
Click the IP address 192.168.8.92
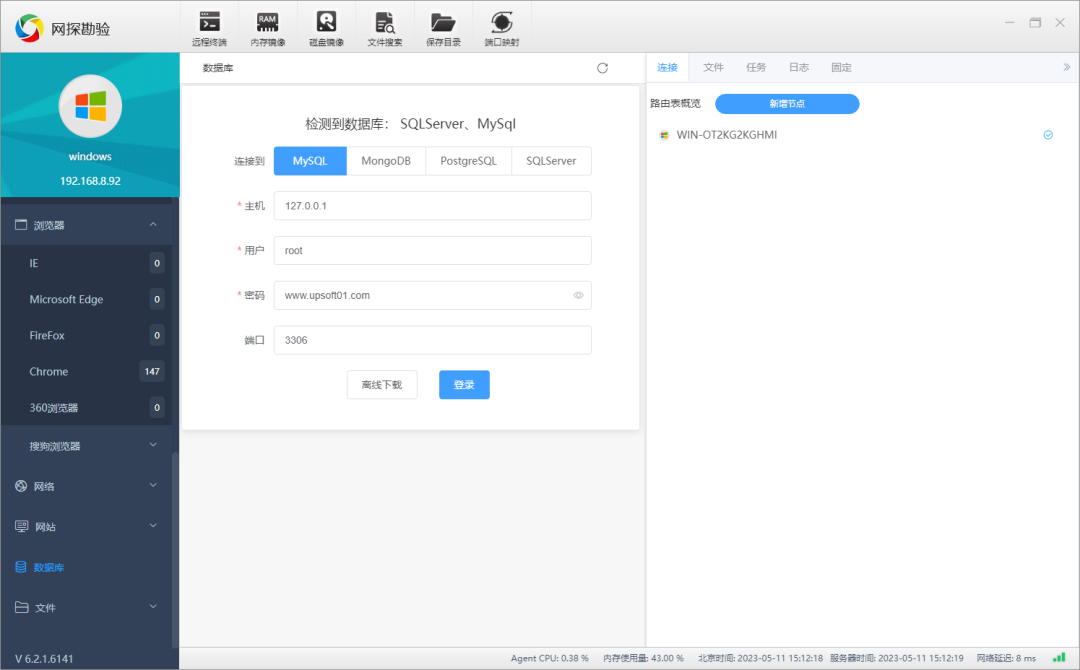[90, 181]
